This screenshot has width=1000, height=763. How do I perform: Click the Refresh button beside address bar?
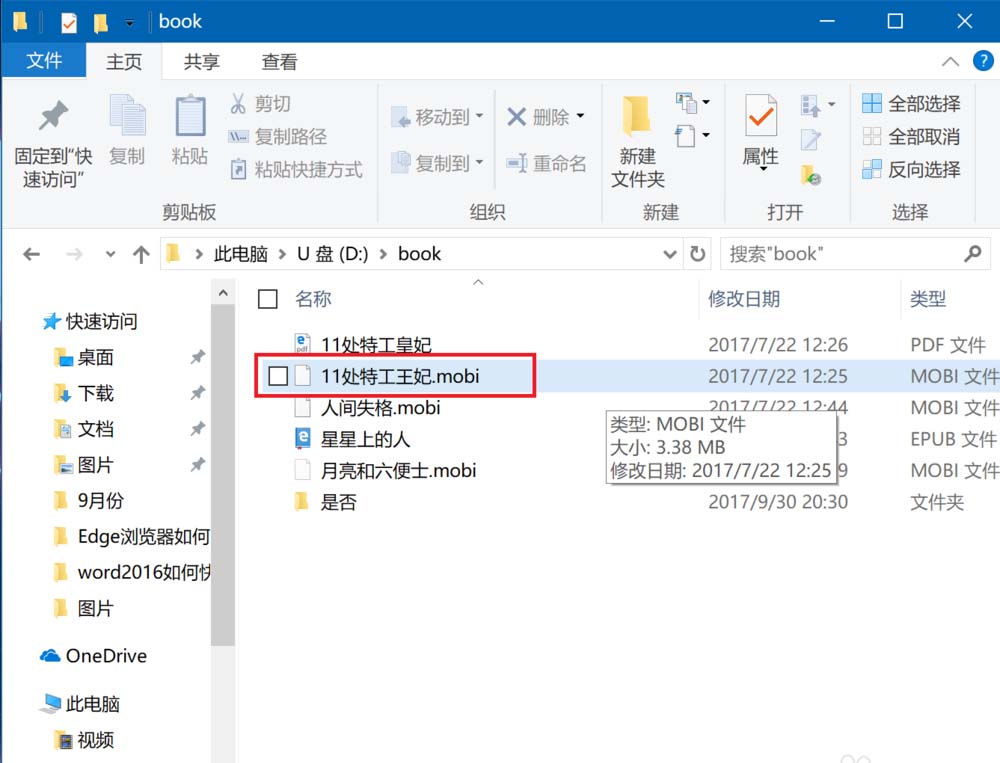click(698, 254)
